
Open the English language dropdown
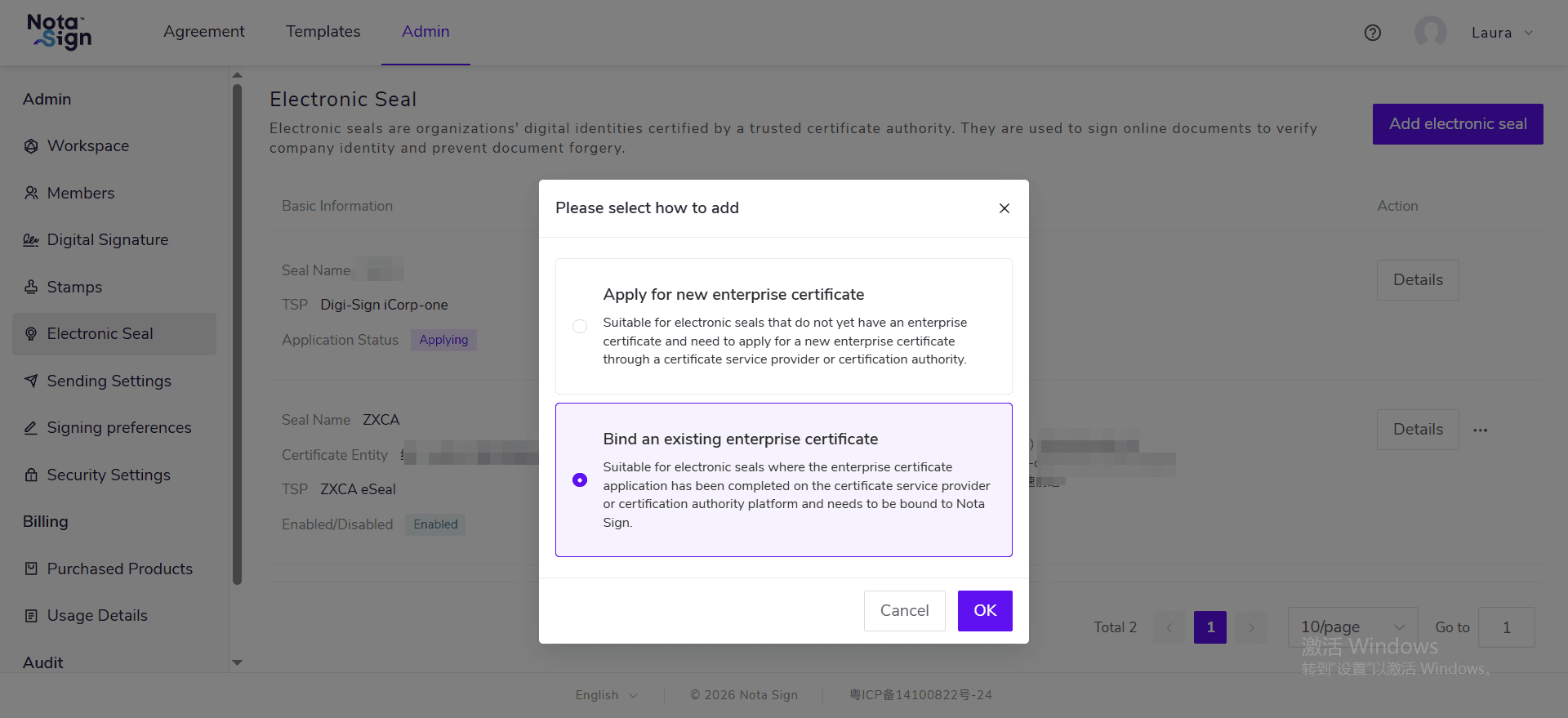tap(606, 695)
